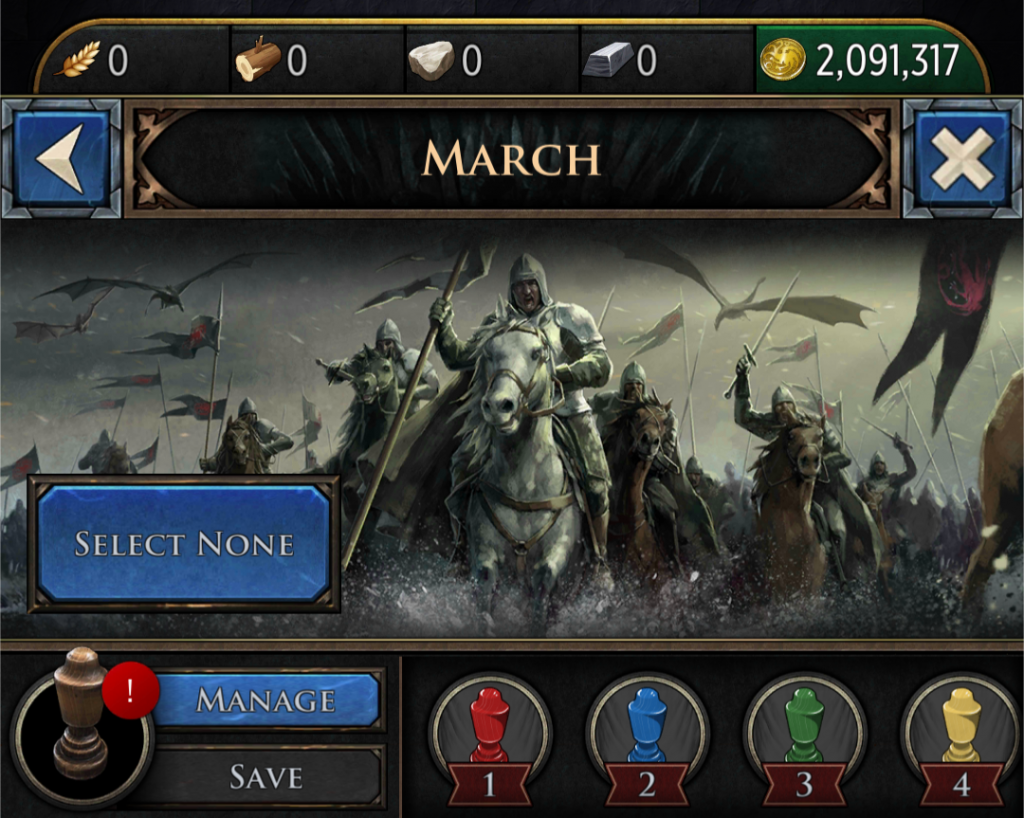The width and height of the screenshot is (1024, 818).
Task: Select the red pawn preset 1
Action: pos(490,734)
